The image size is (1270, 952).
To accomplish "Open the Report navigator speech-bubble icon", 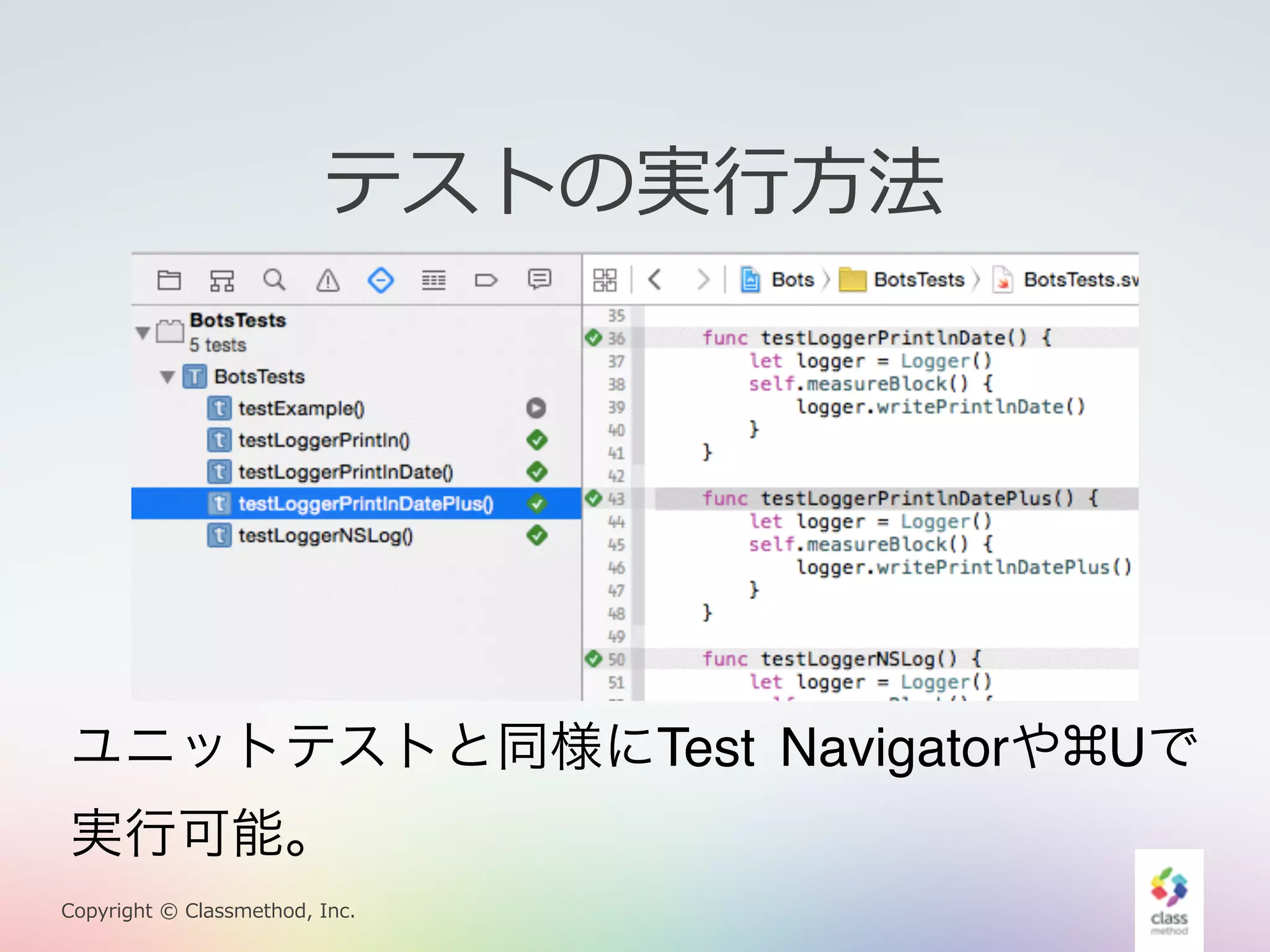I will click(540, 280).
